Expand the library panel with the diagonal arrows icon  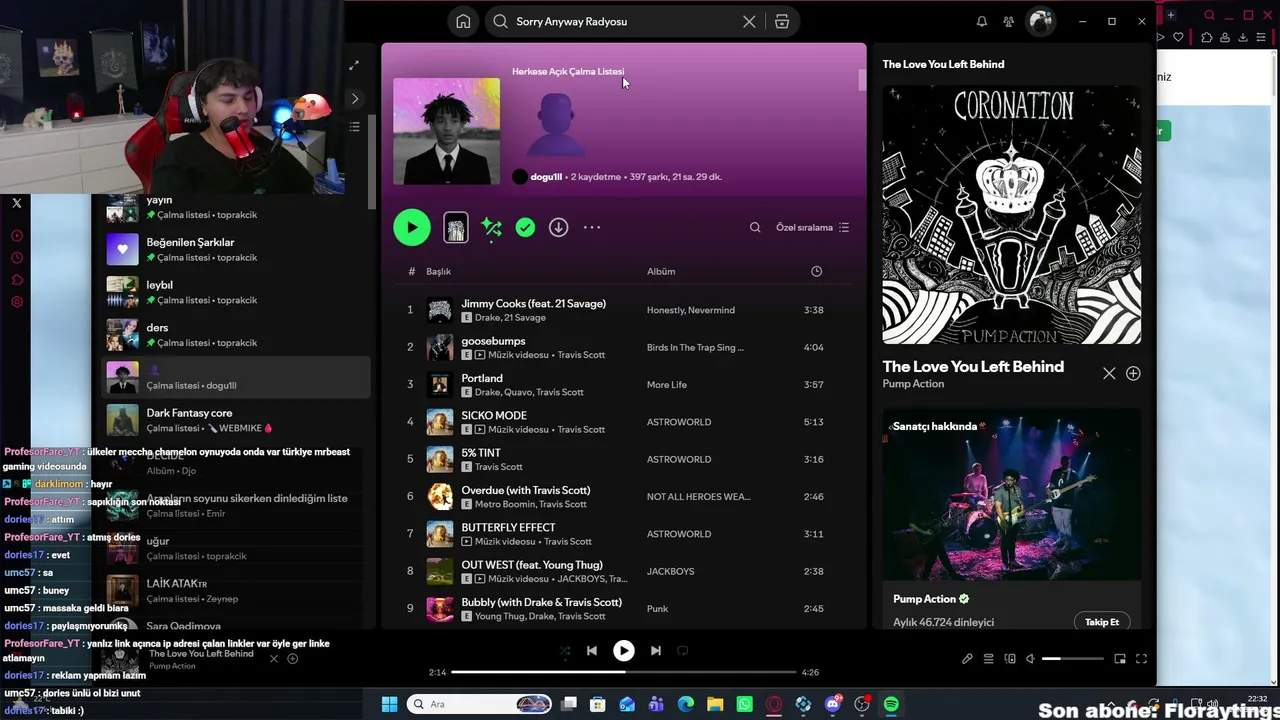tap(354, 65)
